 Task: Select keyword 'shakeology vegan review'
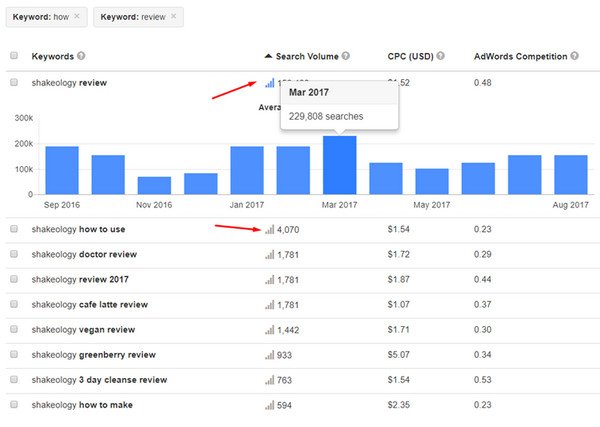(83, 329)
